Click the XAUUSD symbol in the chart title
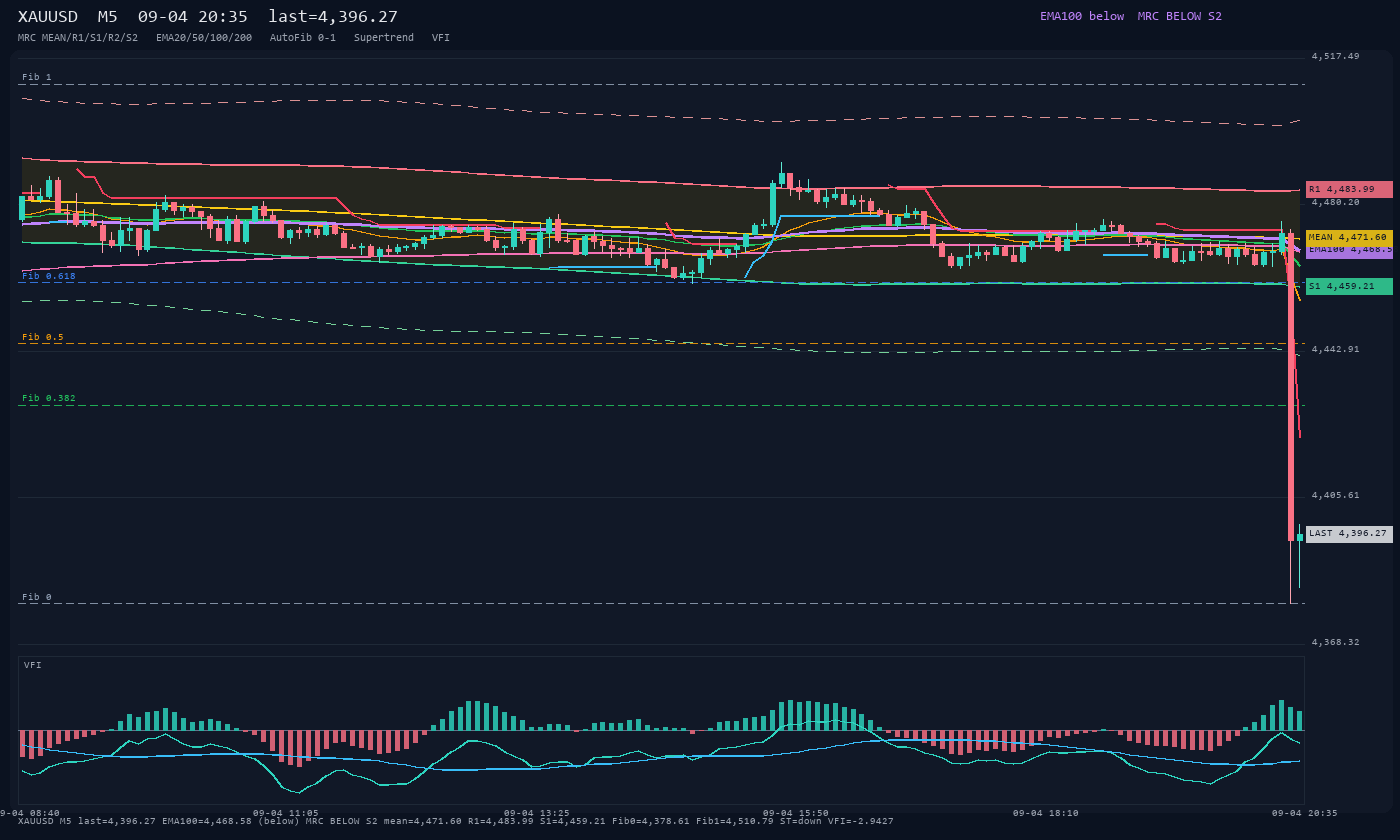This screenshot has width=1400, height=840. (48, 17)
